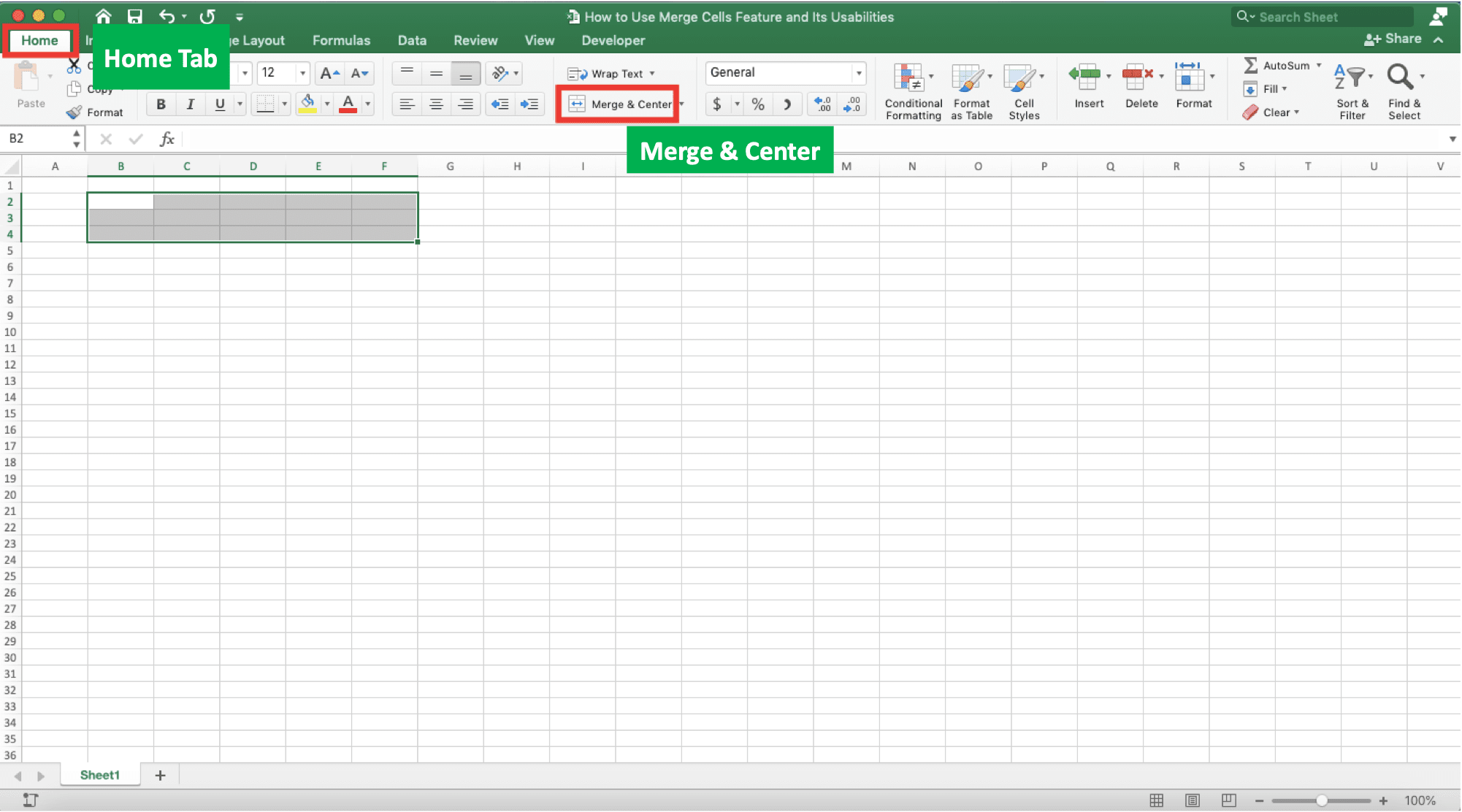
Task: Open Cell Styles gallery
Action: pyautogui.click(x=1024, y=91)
